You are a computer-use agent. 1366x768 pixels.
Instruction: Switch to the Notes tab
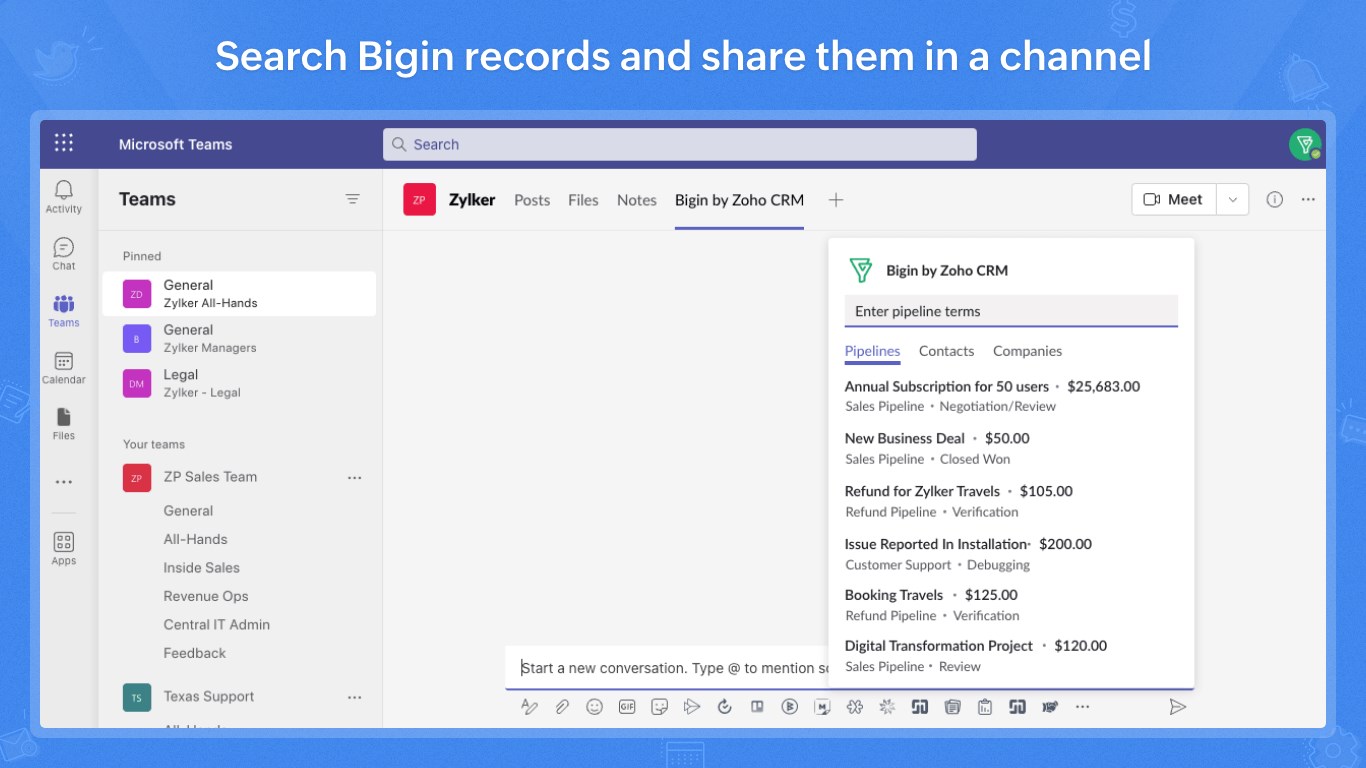[x=637, y=200]
